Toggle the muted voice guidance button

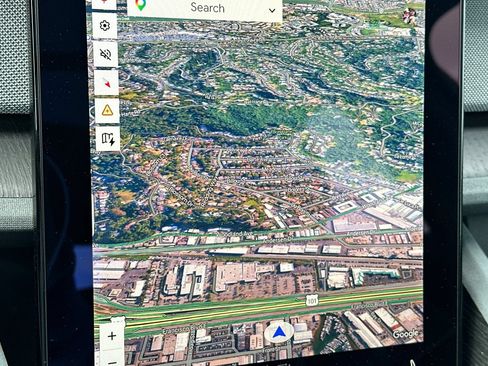pos(106,54)
